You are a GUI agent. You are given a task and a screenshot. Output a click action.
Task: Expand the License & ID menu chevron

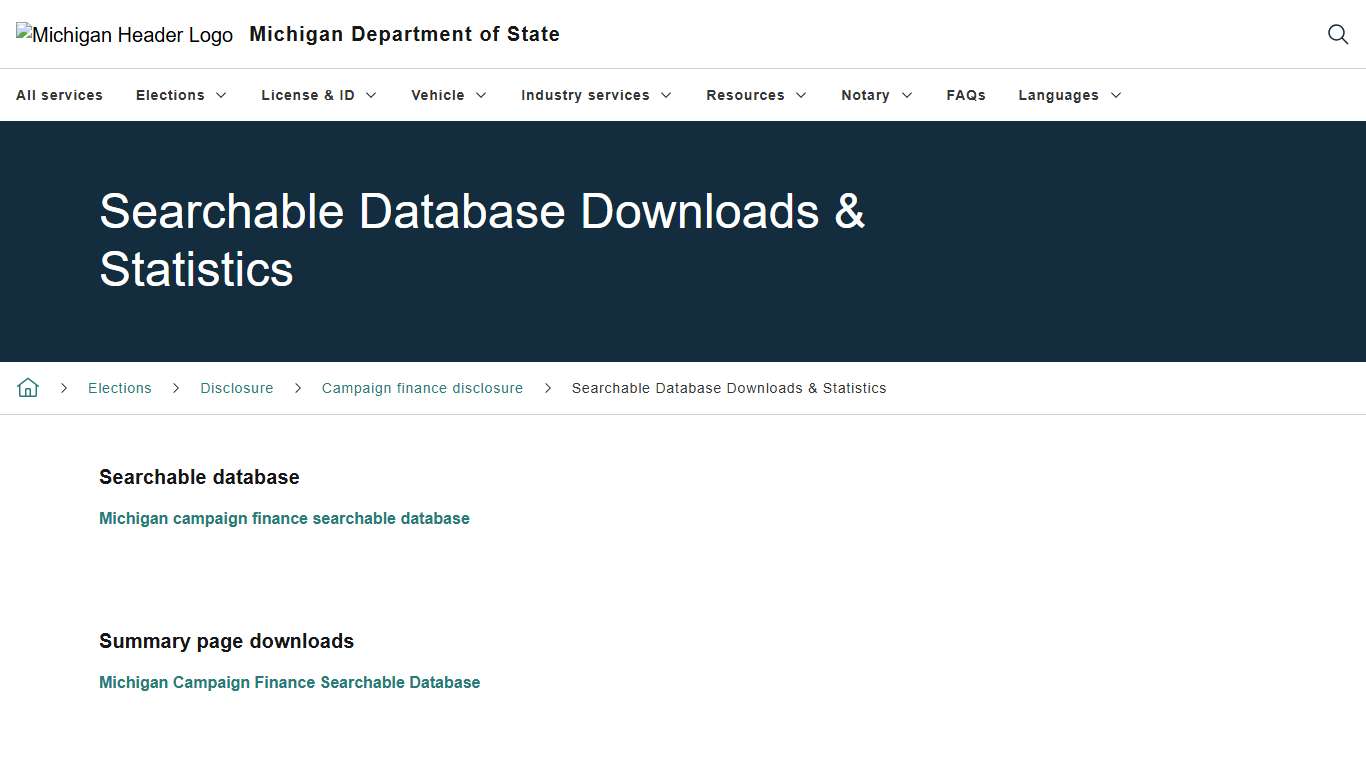click(x=371, y=95)
